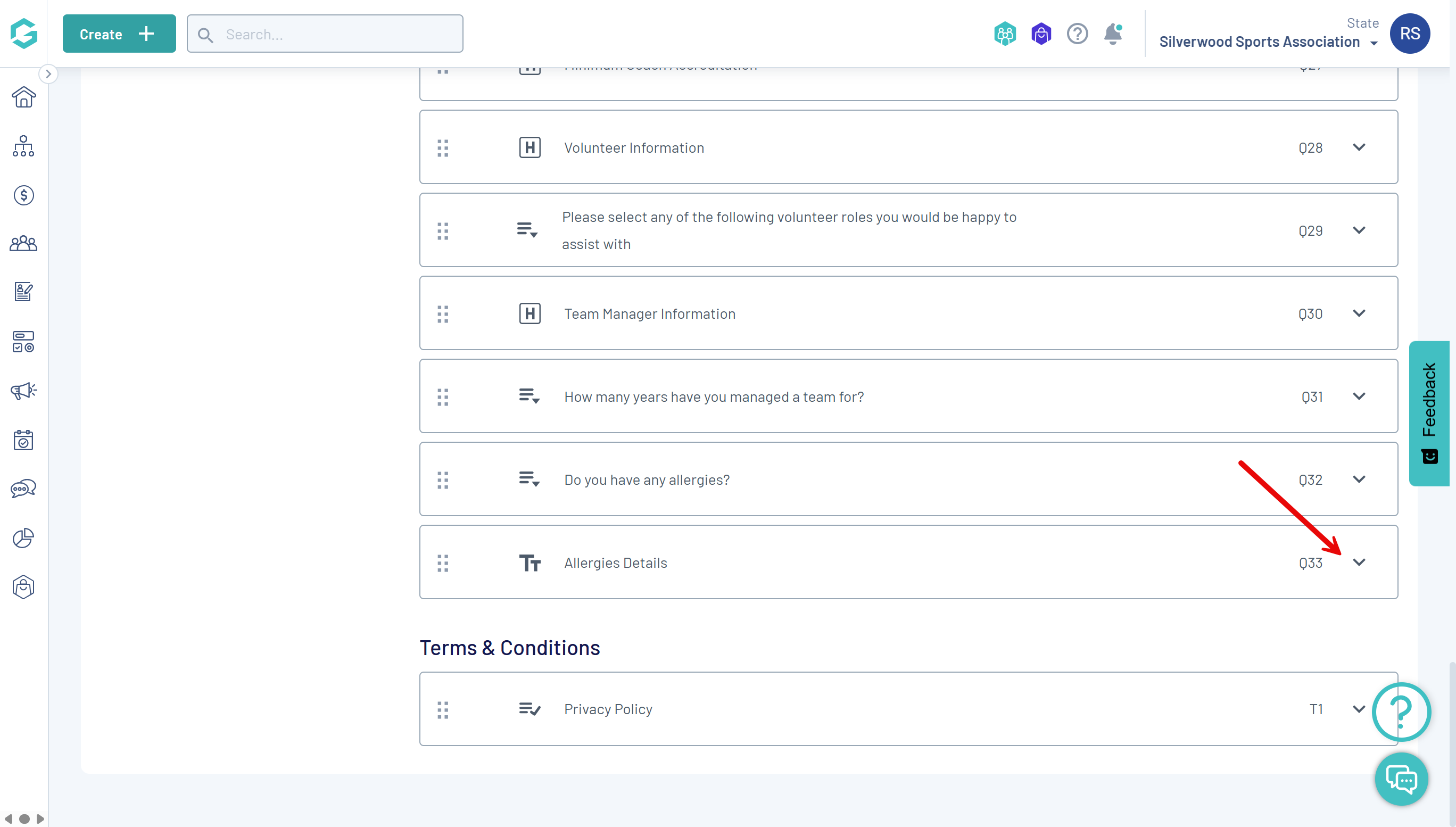This screenshot has width=1456, height=827.
Task: Open the pie chart reports icon
Action: point(23,538)
